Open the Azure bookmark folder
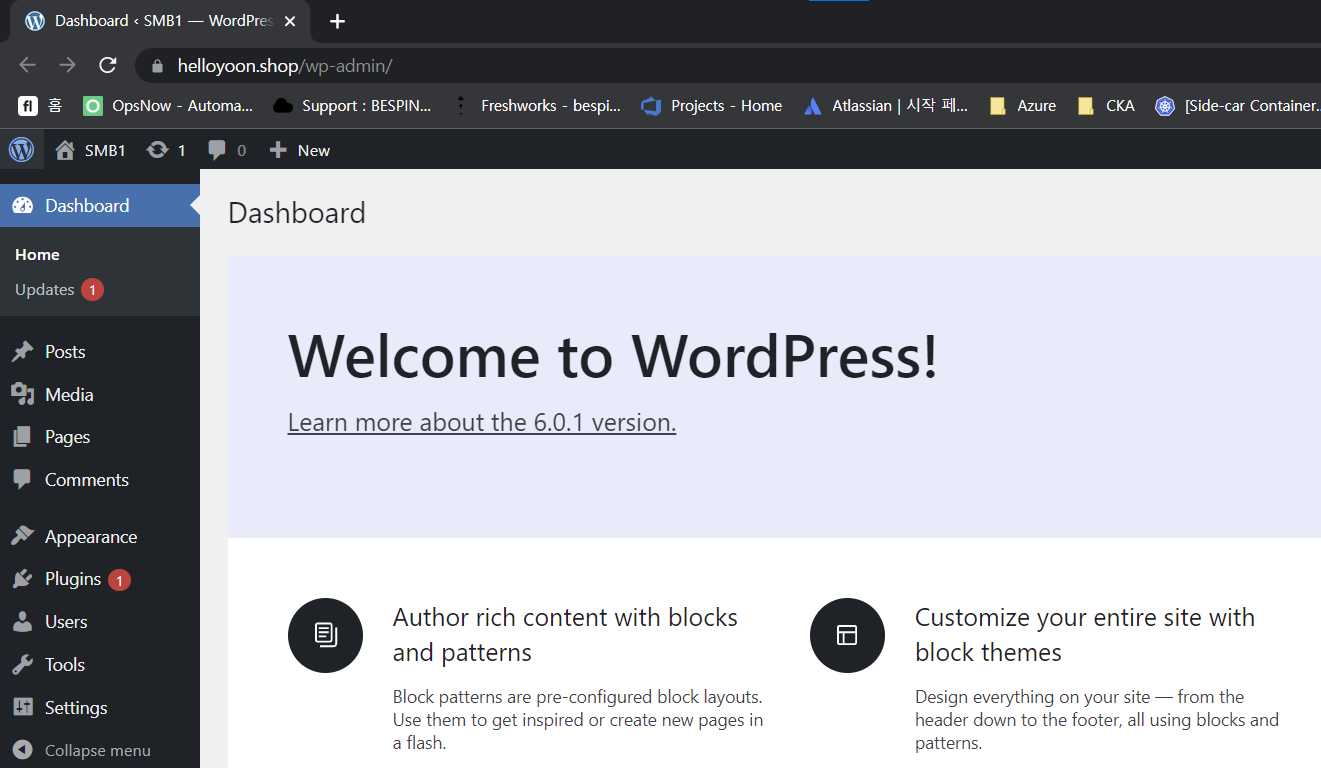This screenshot has width=1321, height=768. (1022, 106)
